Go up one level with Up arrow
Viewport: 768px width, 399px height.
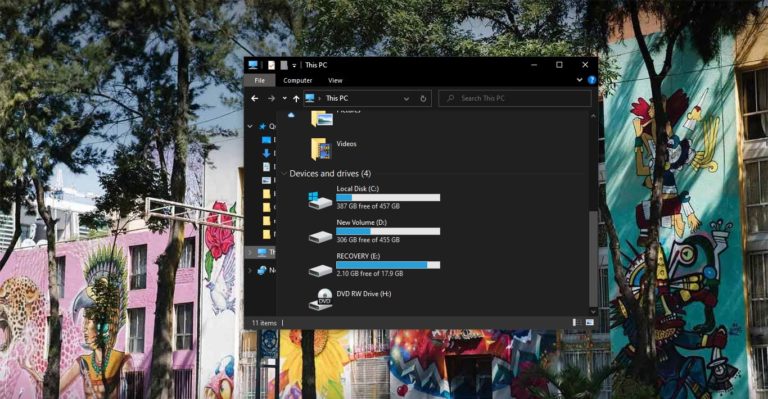click(x=296, y=98)
